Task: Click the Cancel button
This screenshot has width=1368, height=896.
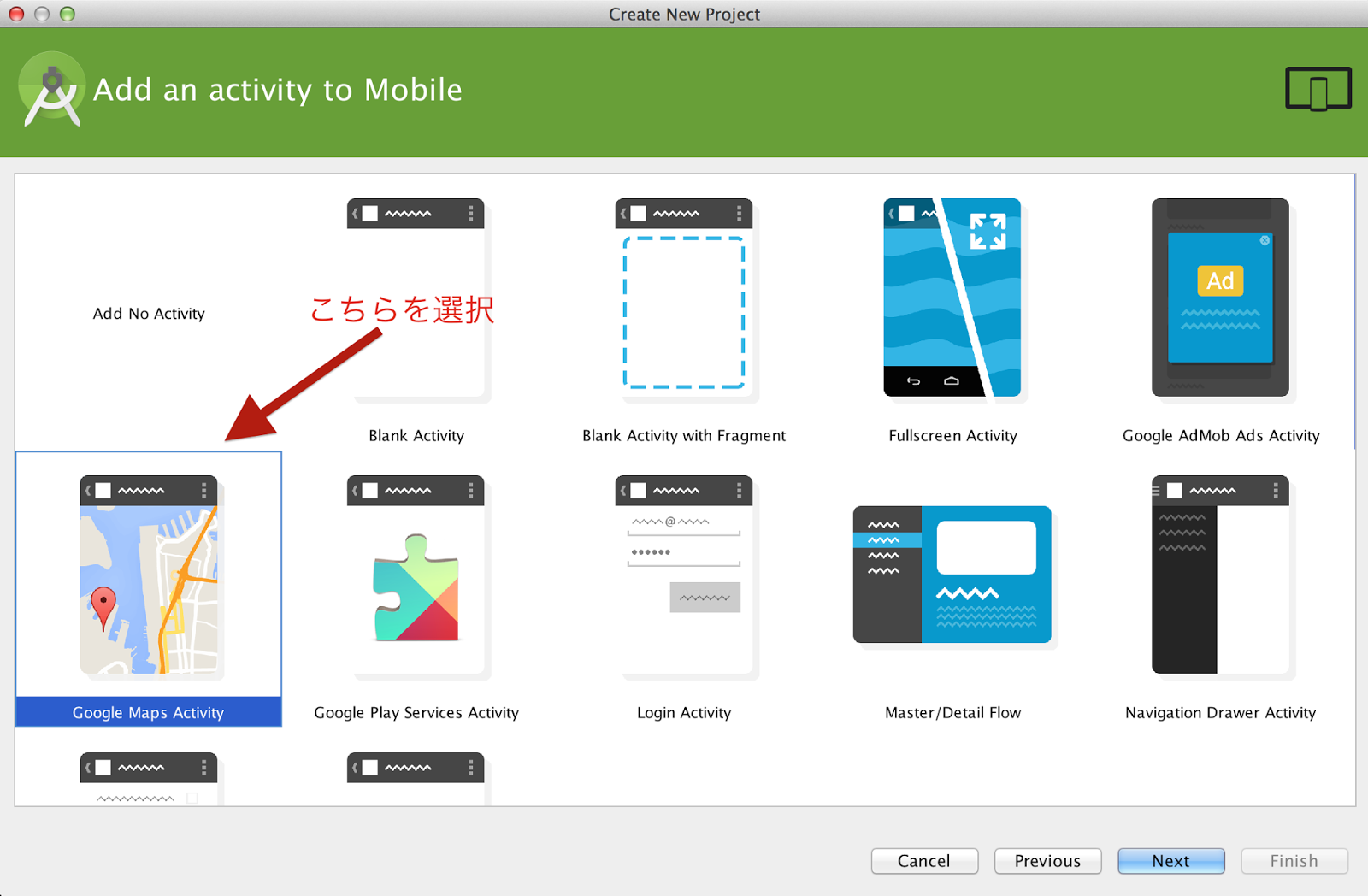Action: click(924, 861)
